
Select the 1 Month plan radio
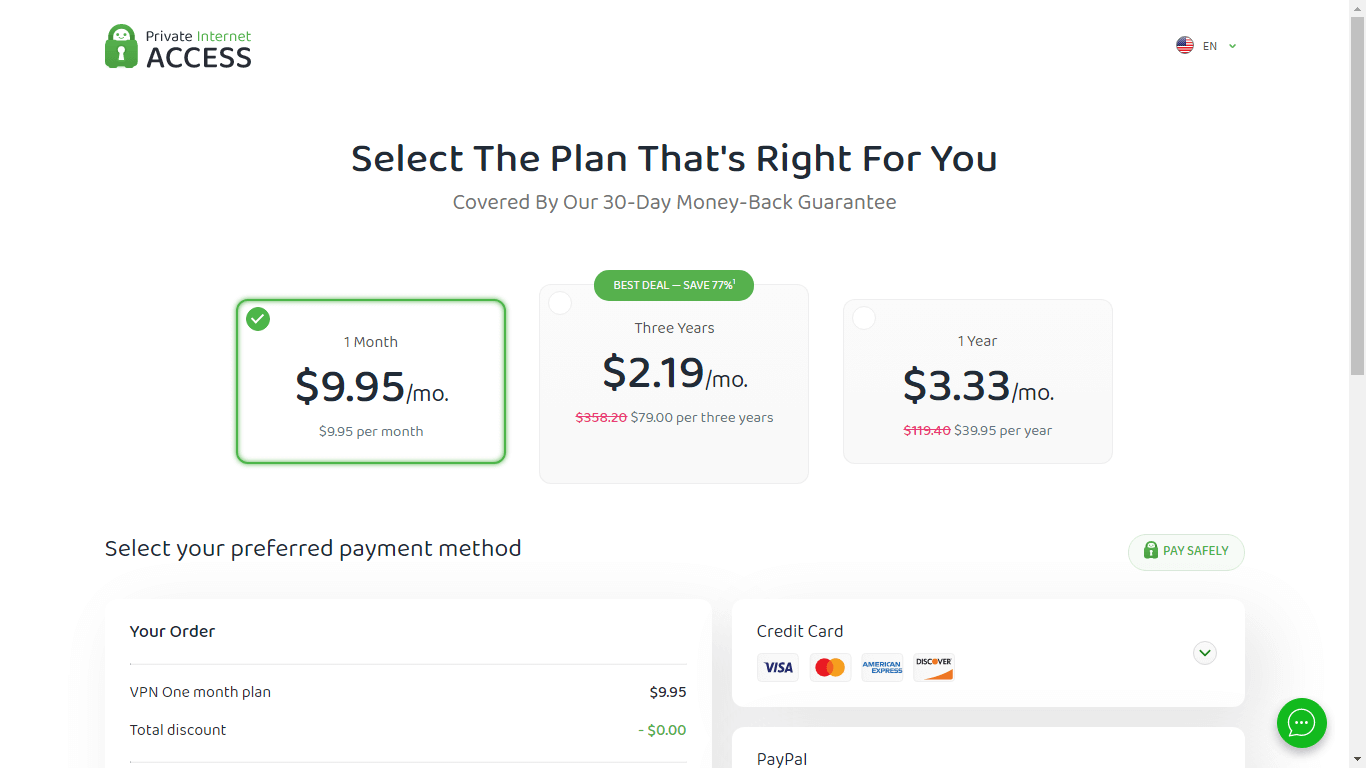(258, 319)
